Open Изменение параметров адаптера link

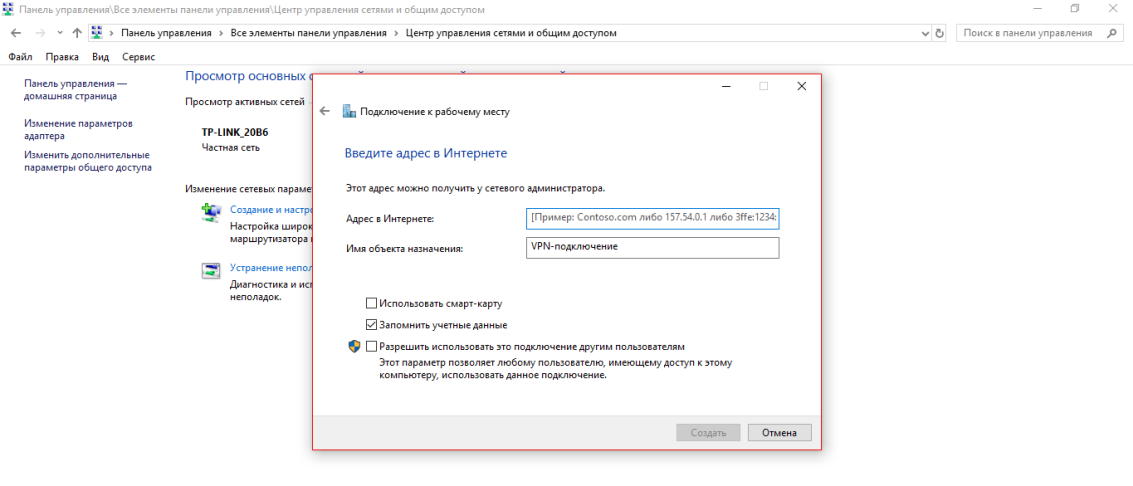pyautogui.click(x=78, y=129)
